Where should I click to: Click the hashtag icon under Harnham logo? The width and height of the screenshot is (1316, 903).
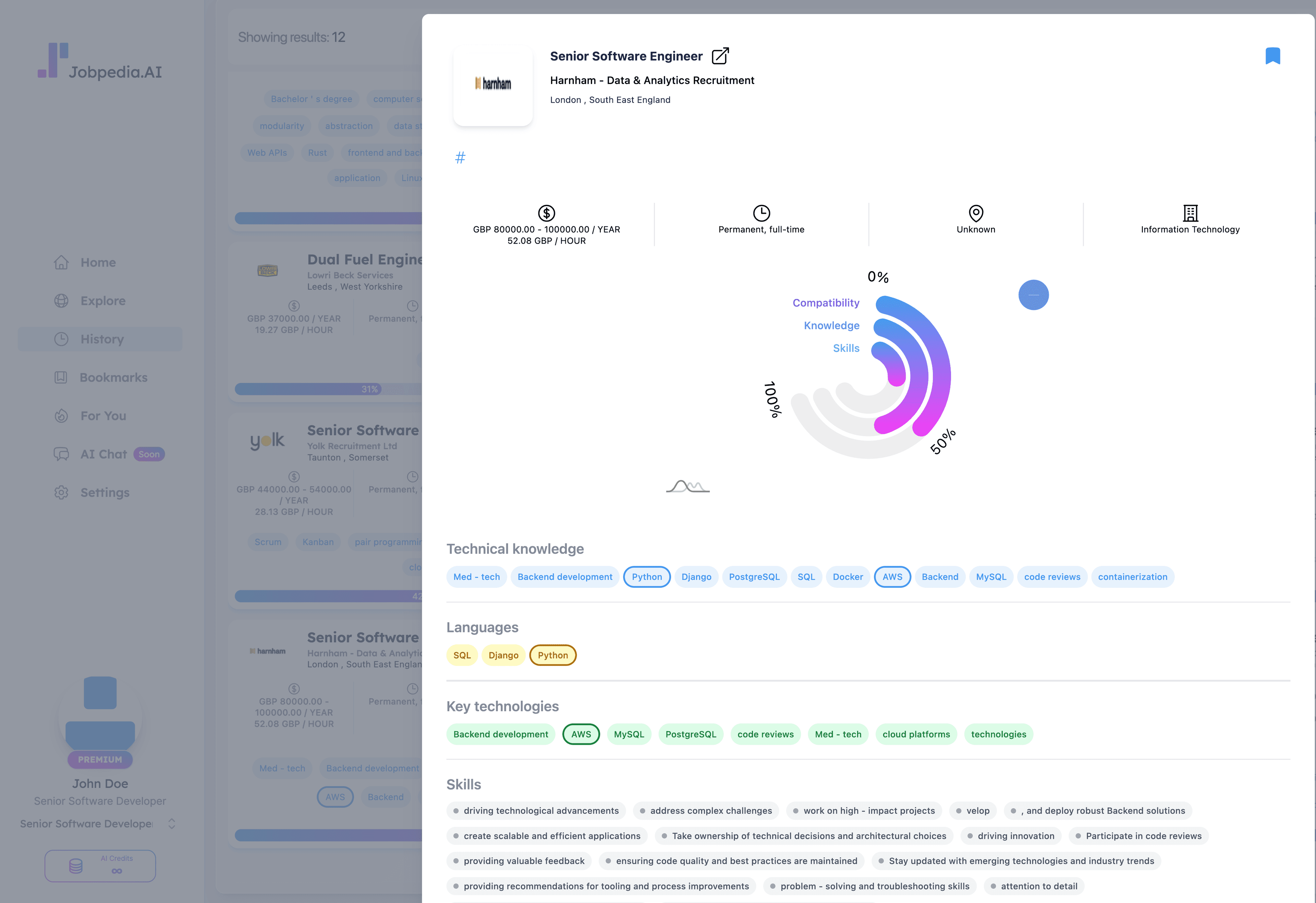pyautogui.click(x=460, y=157)
